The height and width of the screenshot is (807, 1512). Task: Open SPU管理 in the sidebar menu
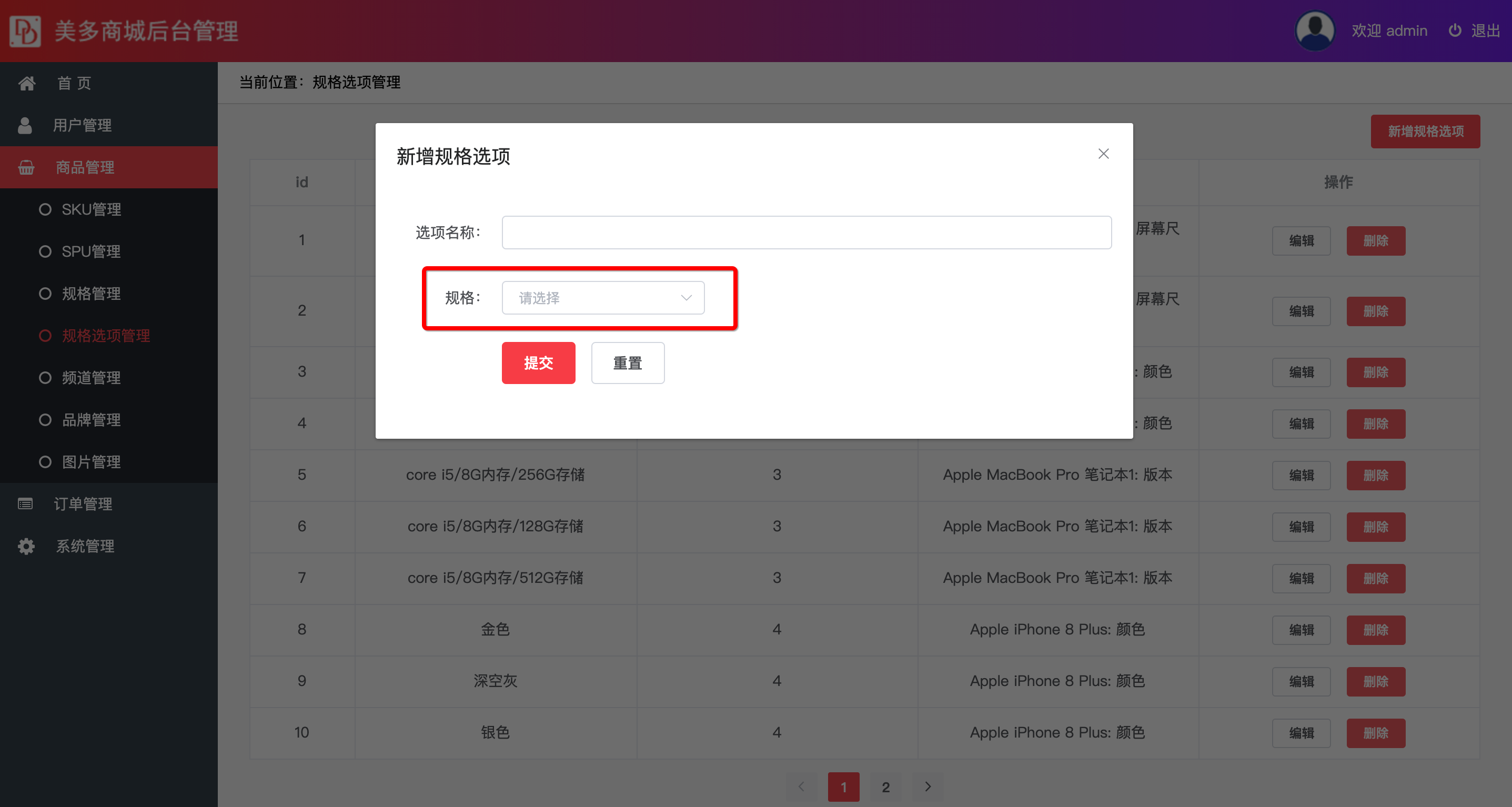coord(91,251)
